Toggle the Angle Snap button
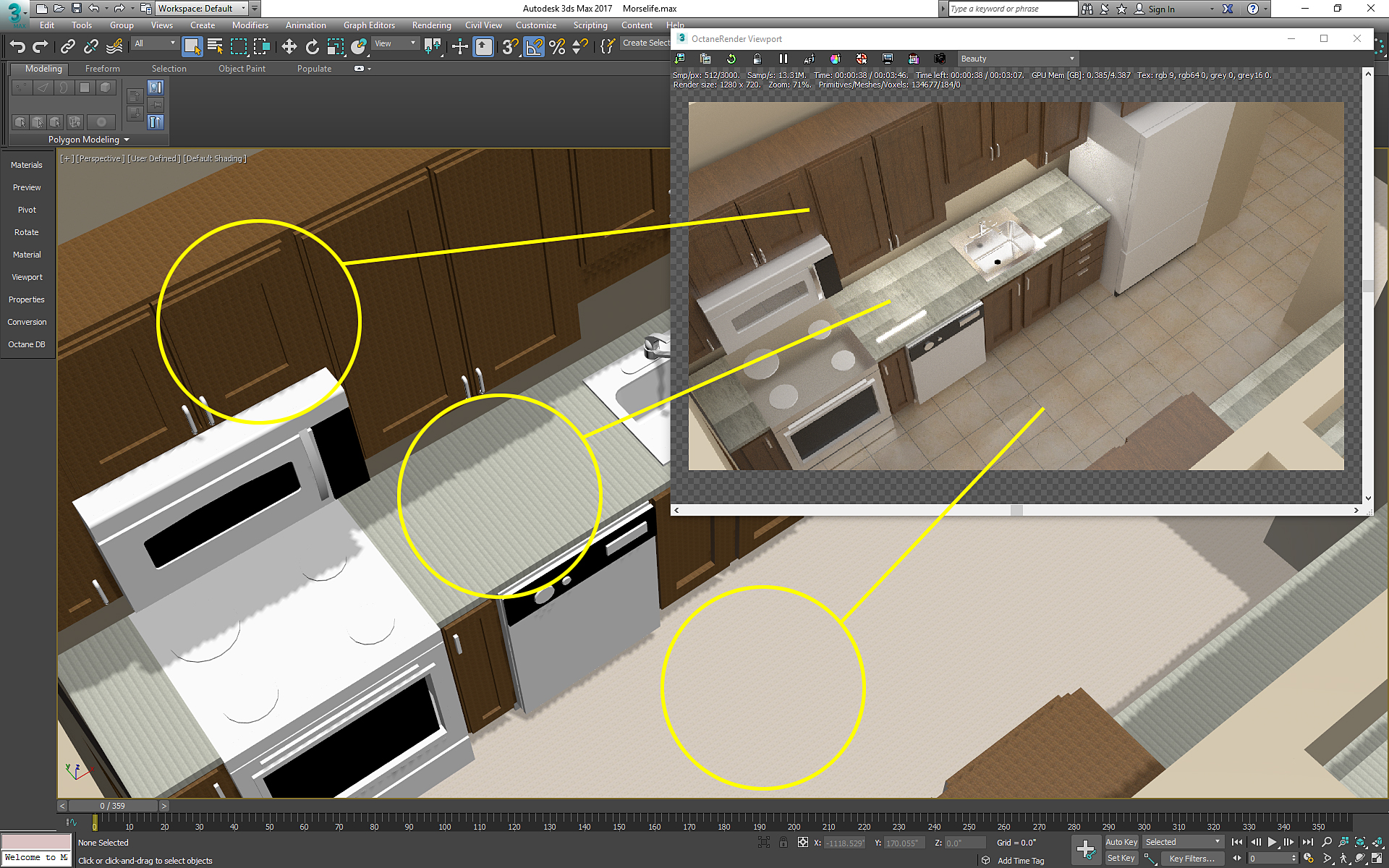The width and height of the screenshot is (1389, 868). click(x=534, y=47)
